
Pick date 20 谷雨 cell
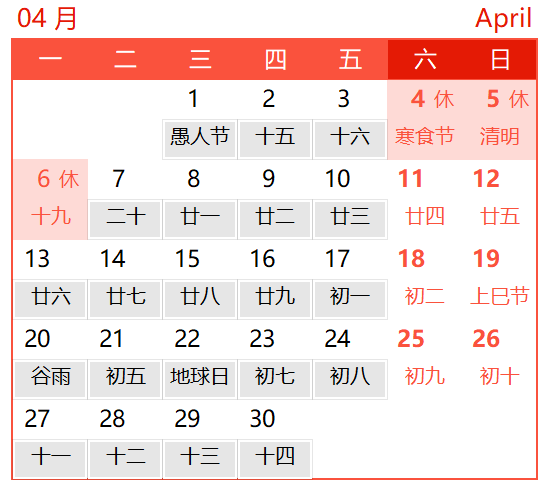pos(50,359)
